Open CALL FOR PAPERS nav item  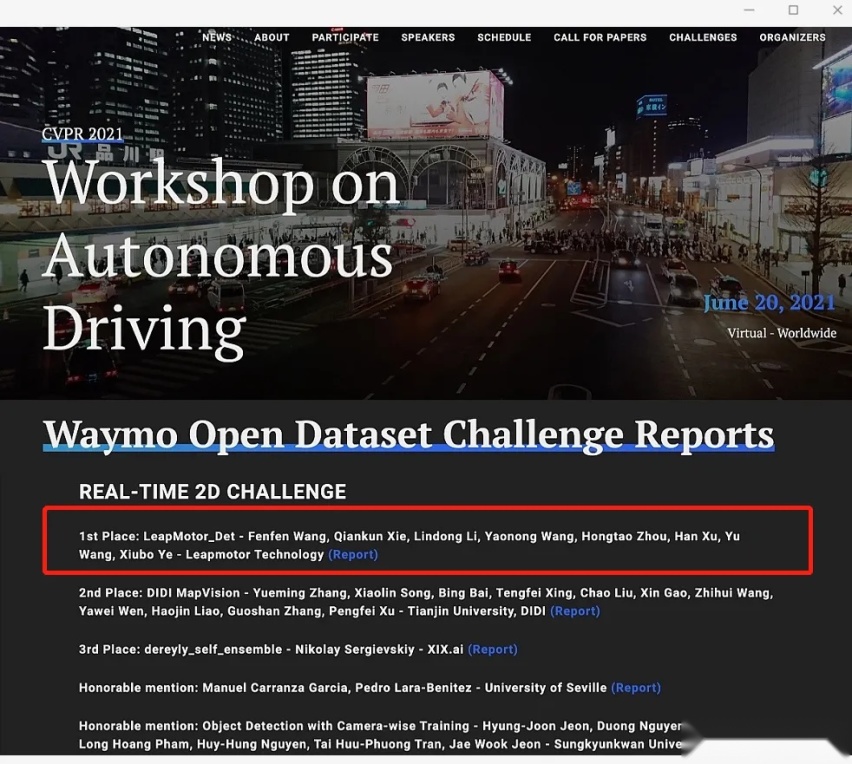(x=600, y=37)
